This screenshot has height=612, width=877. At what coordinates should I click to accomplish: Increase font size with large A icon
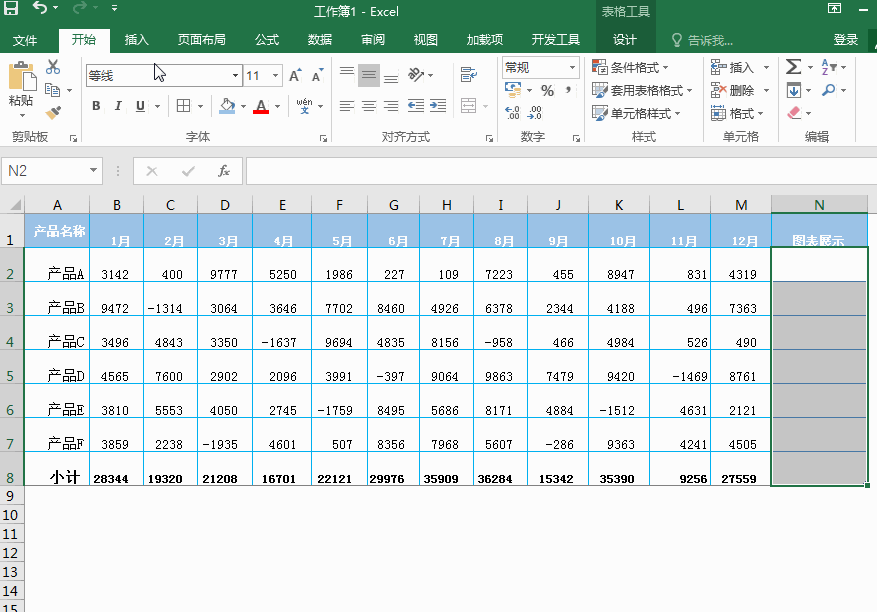point(295,76)
